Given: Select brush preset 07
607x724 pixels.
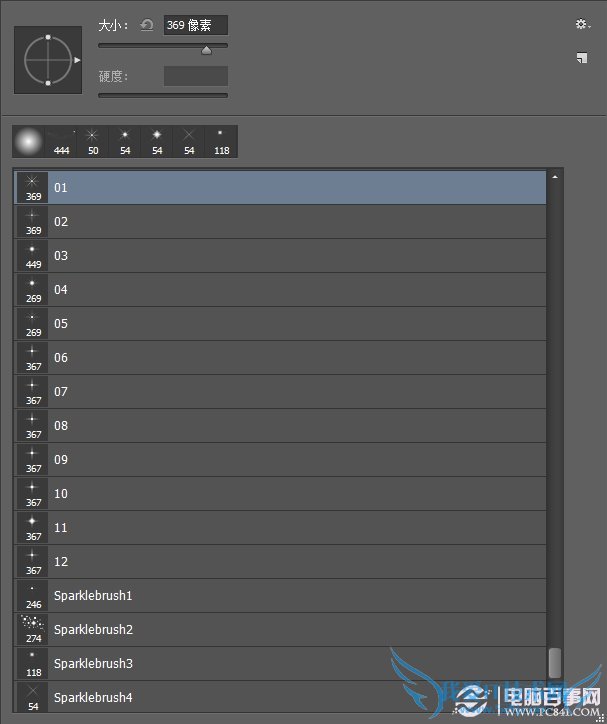Looking at the screenshot, I should 281,392.
